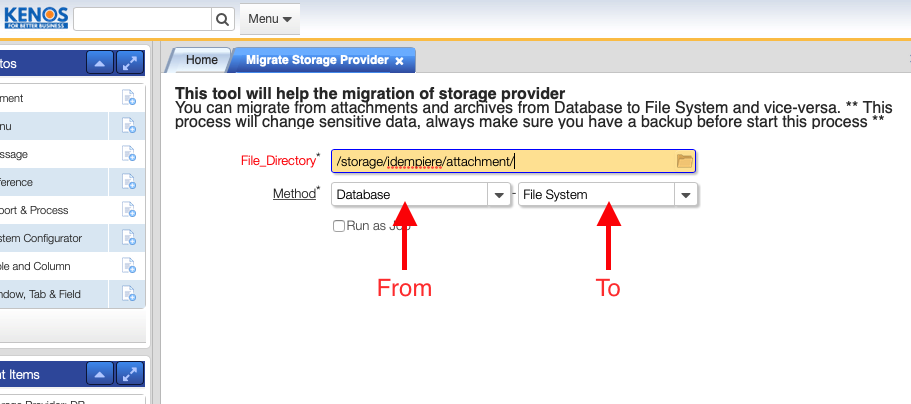This screenshot has height=404, width=911.
Task: Click the File_Directory path input field
Action: pyautogui.click(x=500, y=161)
